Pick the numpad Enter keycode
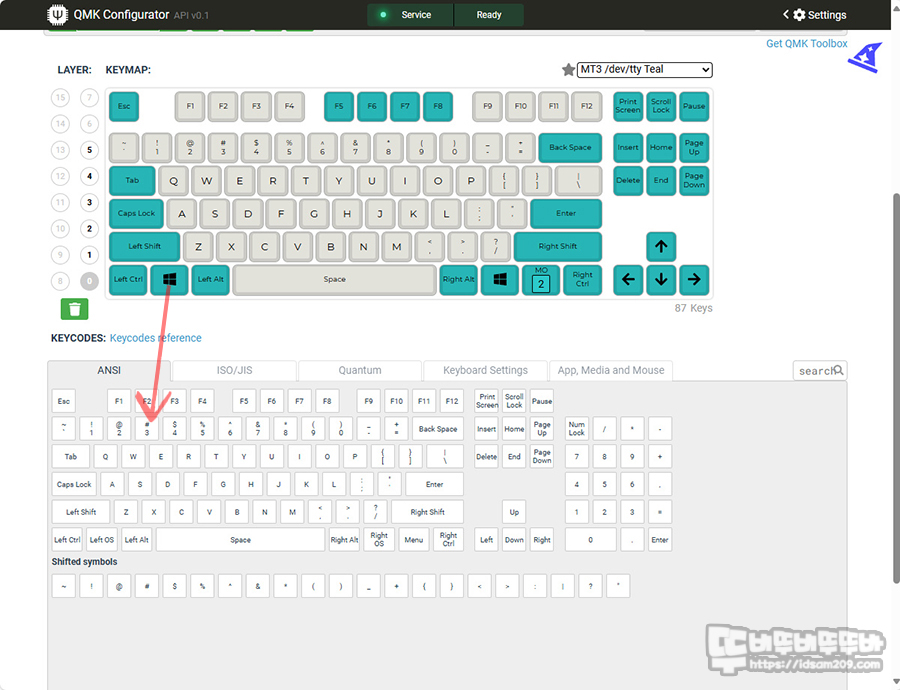The width and height of the screenshot is (900, 690). [x=660, y=540]
